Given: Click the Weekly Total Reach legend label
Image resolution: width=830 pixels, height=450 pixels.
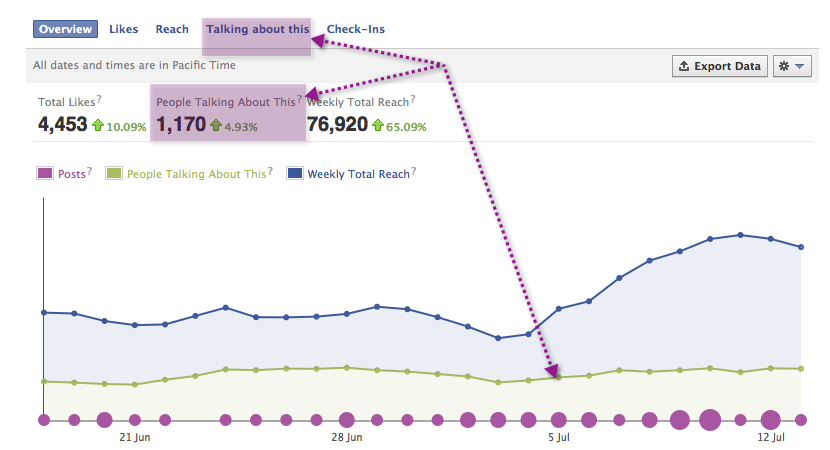Looking at the screenshot, I should click(358, 174).
